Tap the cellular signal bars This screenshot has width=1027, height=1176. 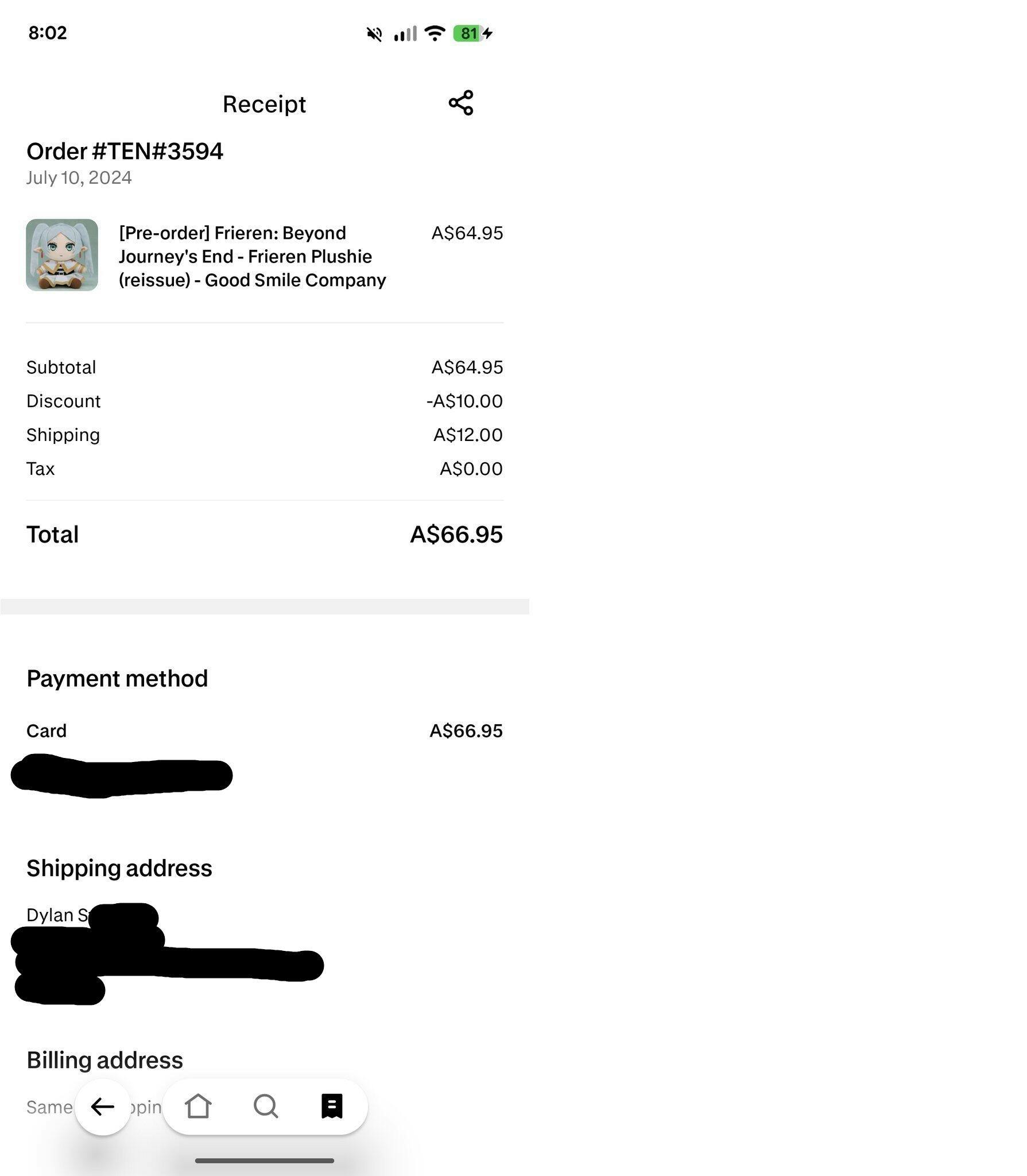pyautogui.click(x=405, y=34)
